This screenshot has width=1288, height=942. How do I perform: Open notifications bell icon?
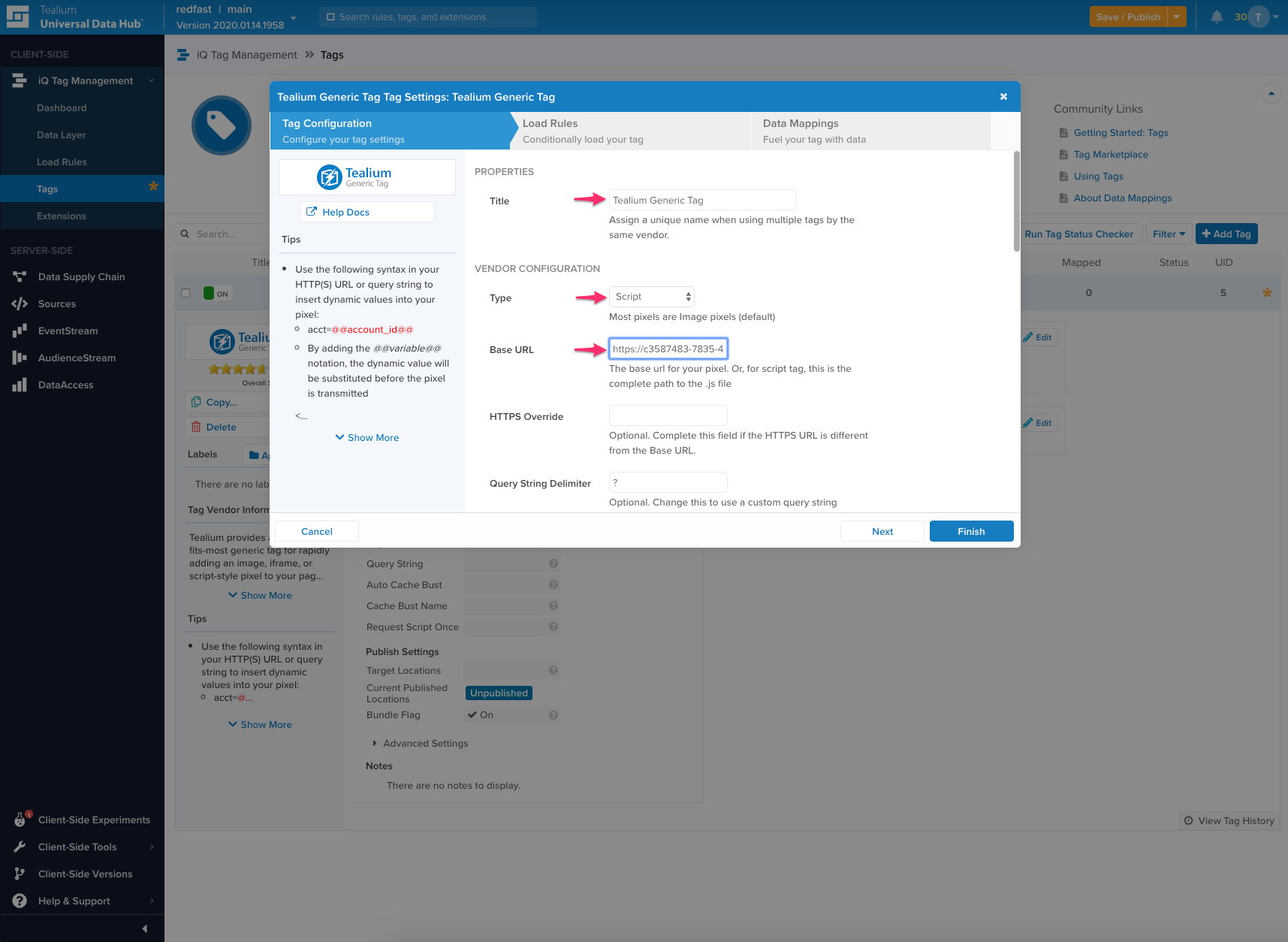click(x=1217, y=17)
